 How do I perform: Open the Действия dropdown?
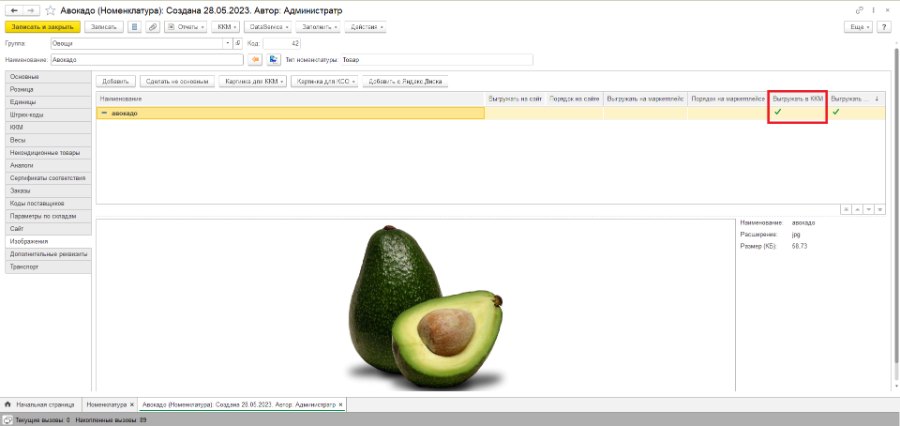pos(365,27)
